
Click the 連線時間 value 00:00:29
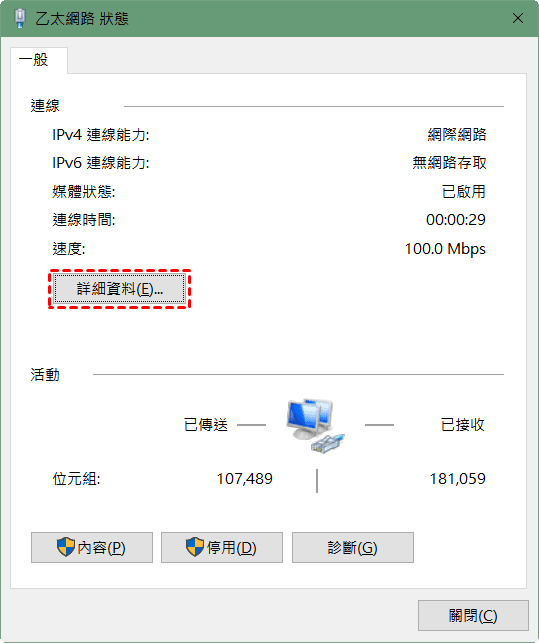coord(456,220)
